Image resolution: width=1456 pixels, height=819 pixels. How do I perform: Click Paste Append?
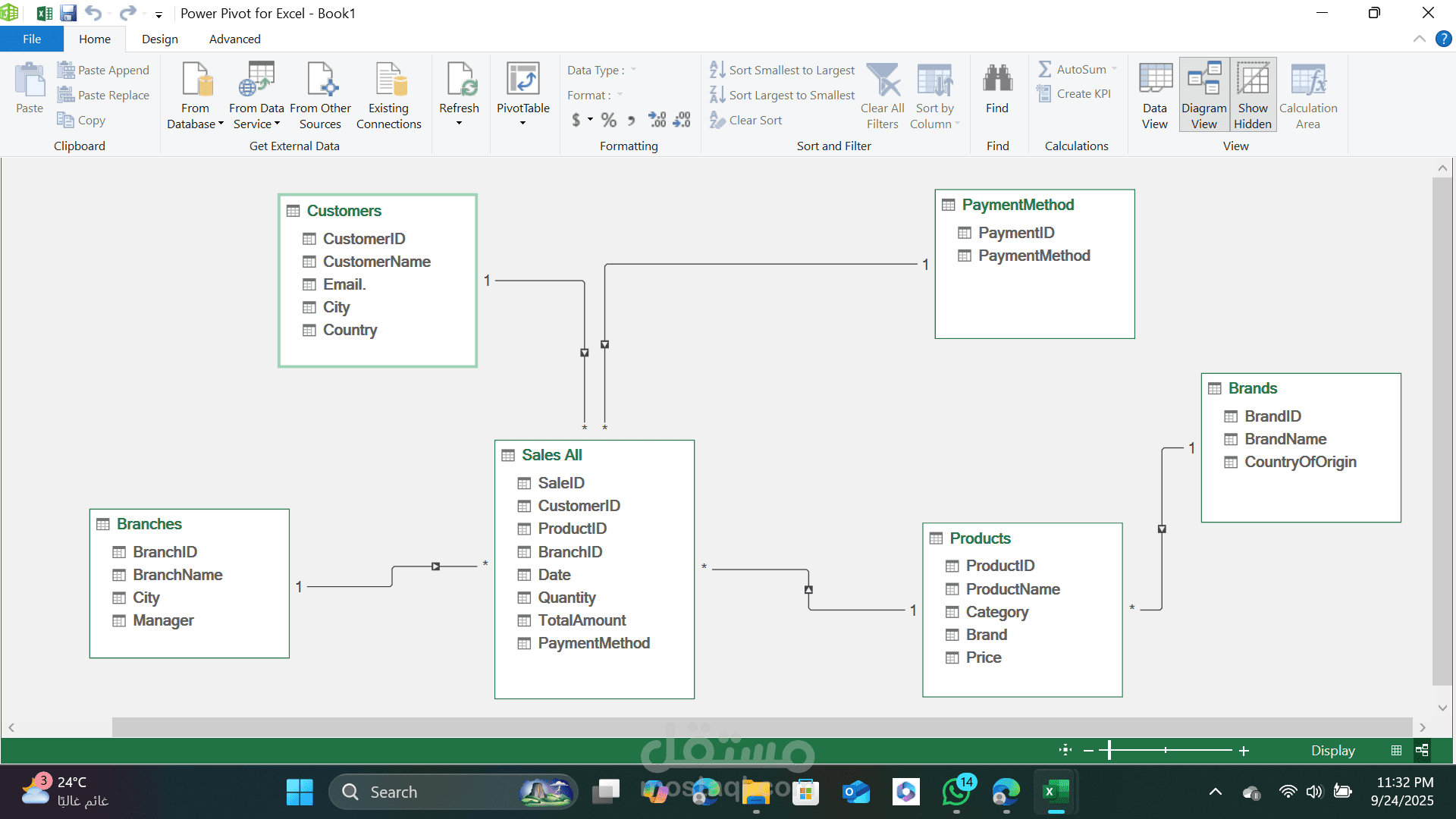(x=103, y=70)
